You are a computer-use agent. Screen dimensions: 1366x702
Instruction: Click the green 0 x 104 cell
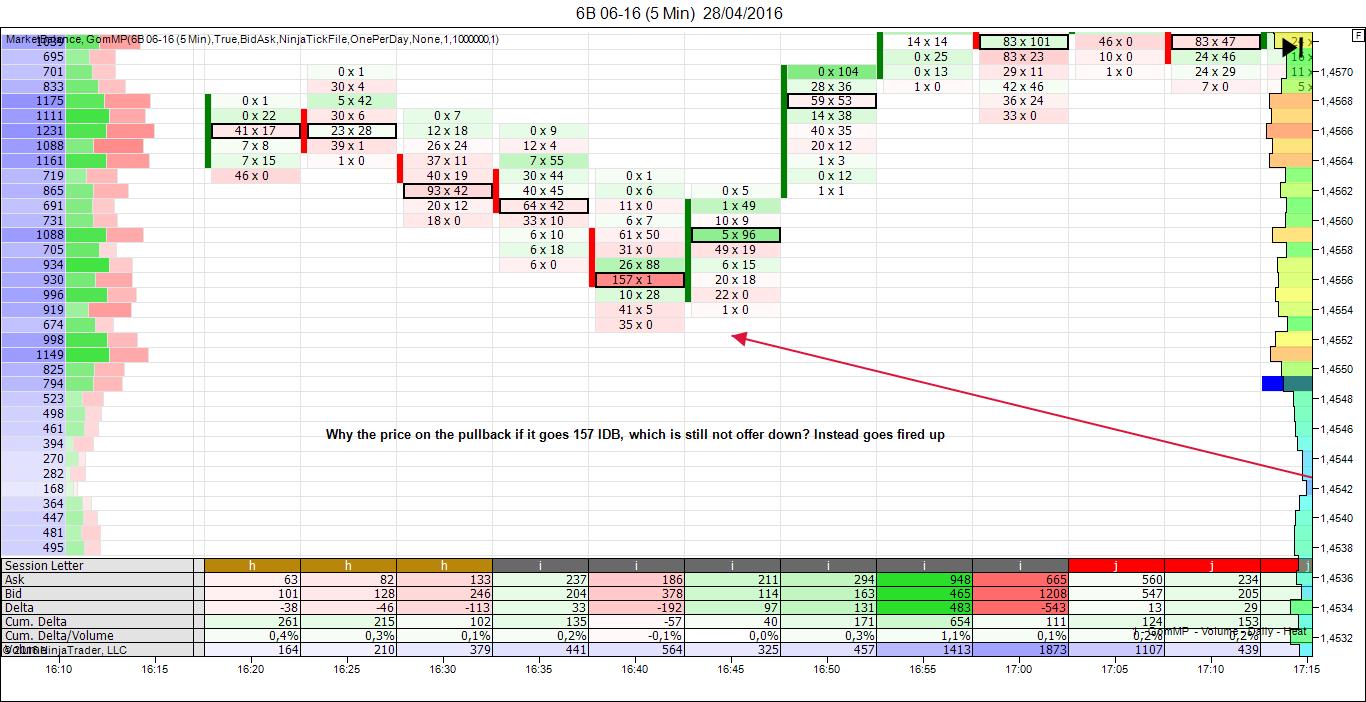coord(831,72)
